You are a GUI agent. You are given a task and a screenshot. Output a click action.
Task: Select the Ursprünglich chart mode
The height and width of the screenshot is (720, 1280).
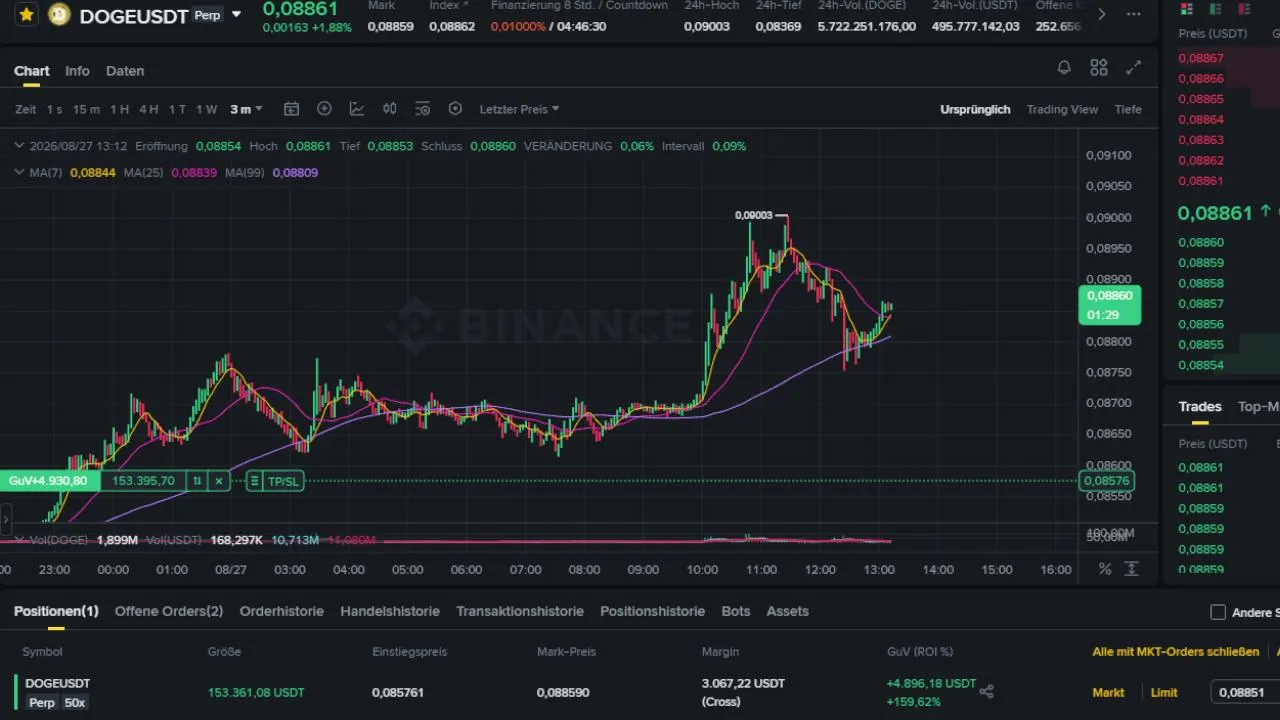[975, 109]
